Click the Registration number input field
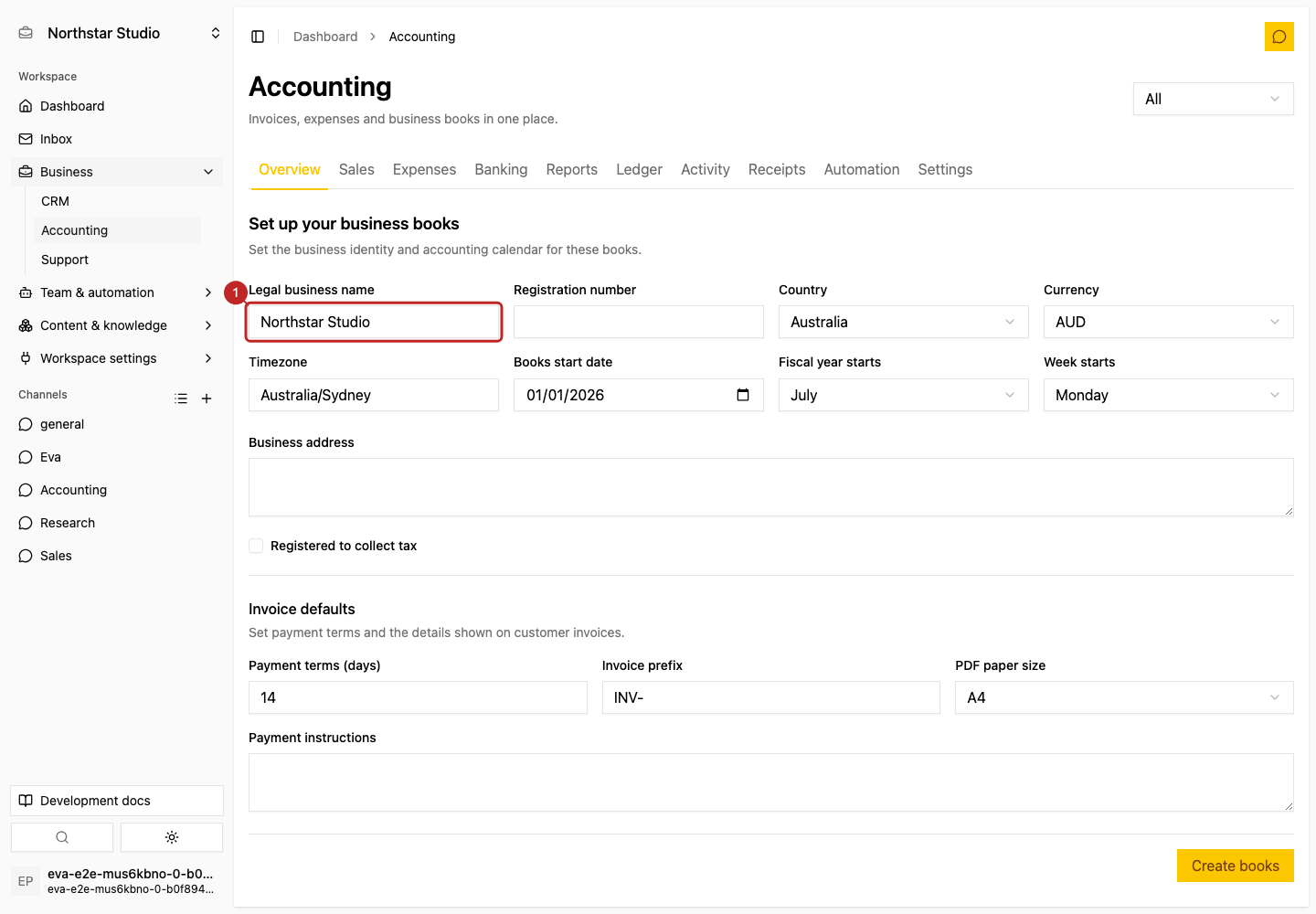 coord(639,322)
